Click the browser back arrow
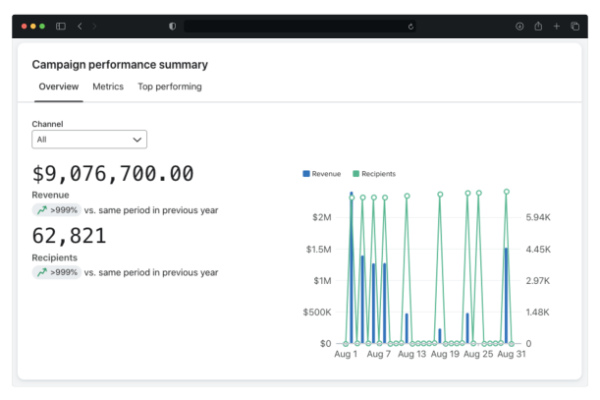 click(x=79, y=26)
